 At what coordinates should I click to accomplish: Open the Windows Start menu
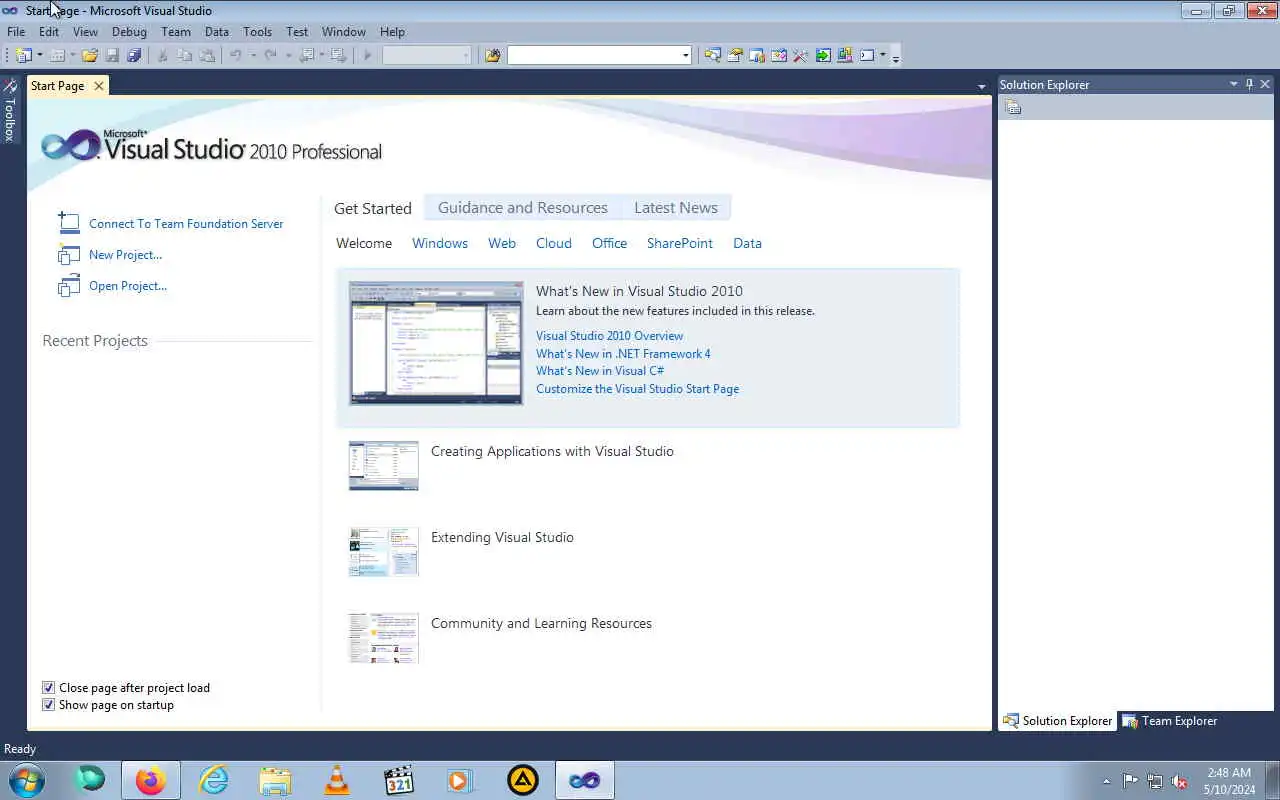click(x=26, y=780)
